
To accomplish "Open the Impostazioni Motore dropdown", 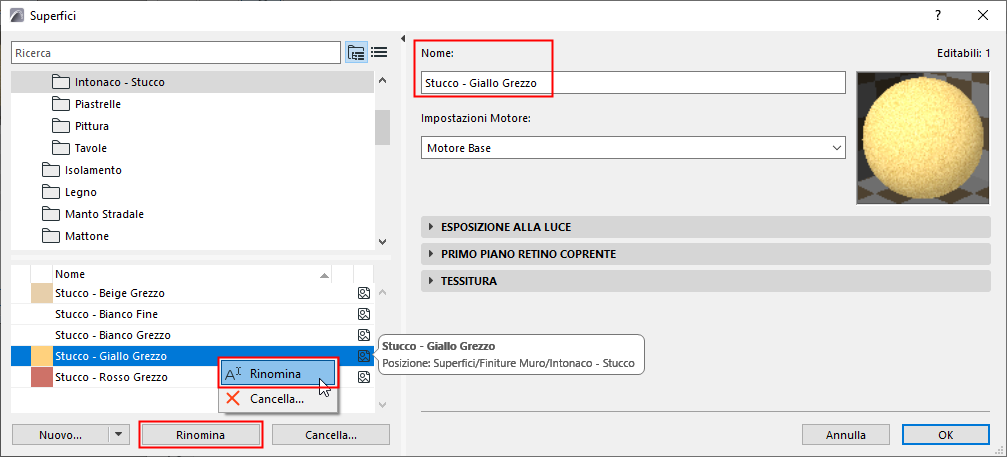I will (x=633, y=148).
